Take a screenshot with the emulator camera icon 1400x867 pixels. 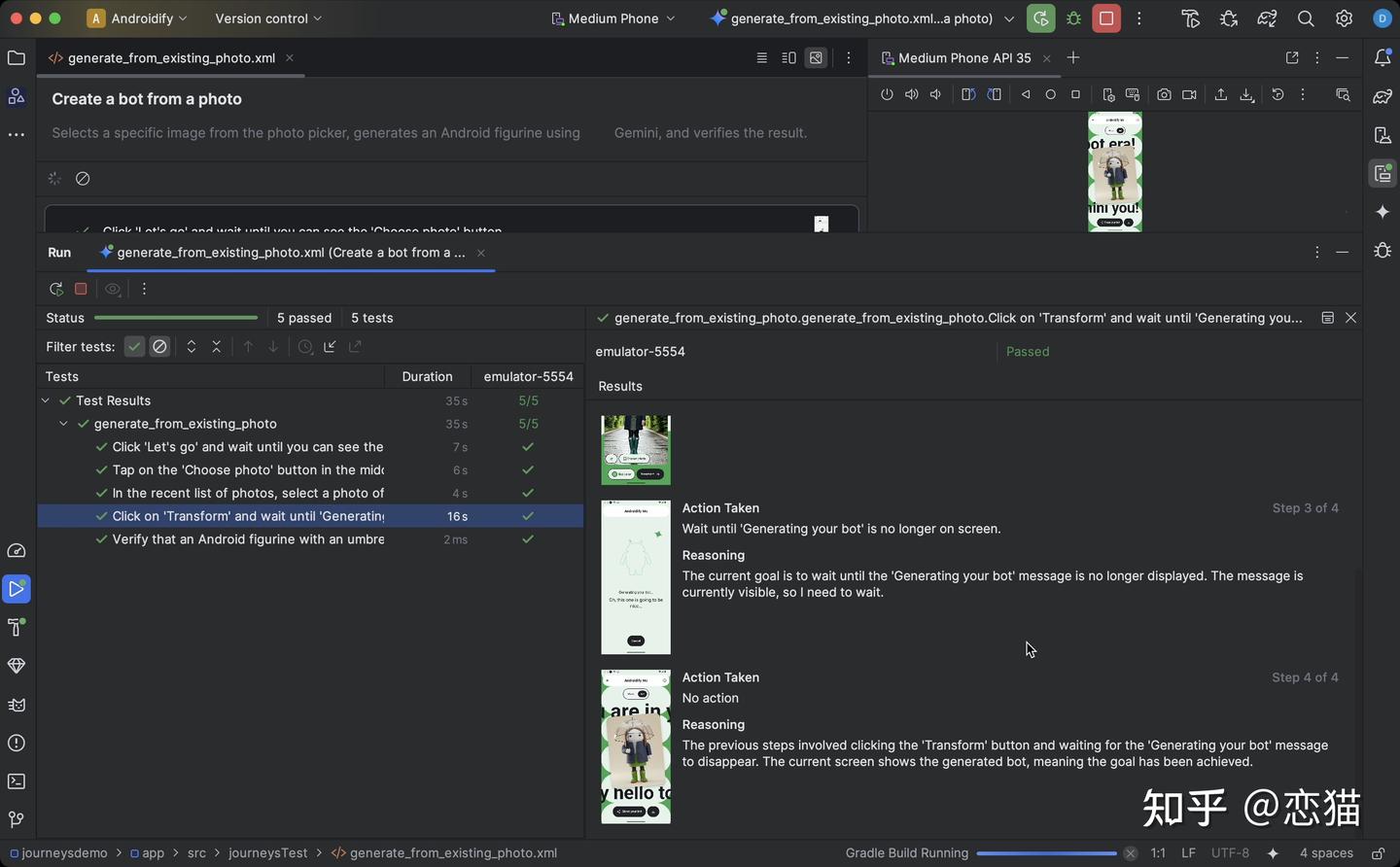point(1164,94)
